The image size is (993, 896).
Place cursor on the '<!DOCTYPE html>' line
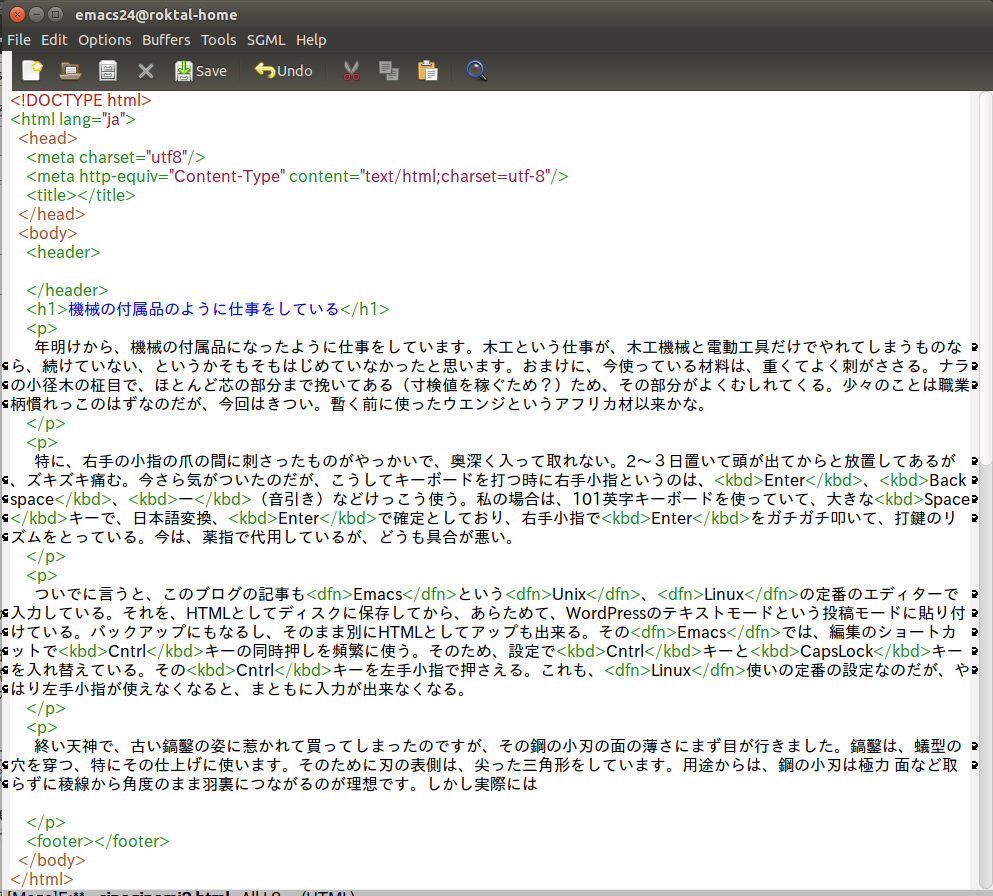click(x=81, y=100)
